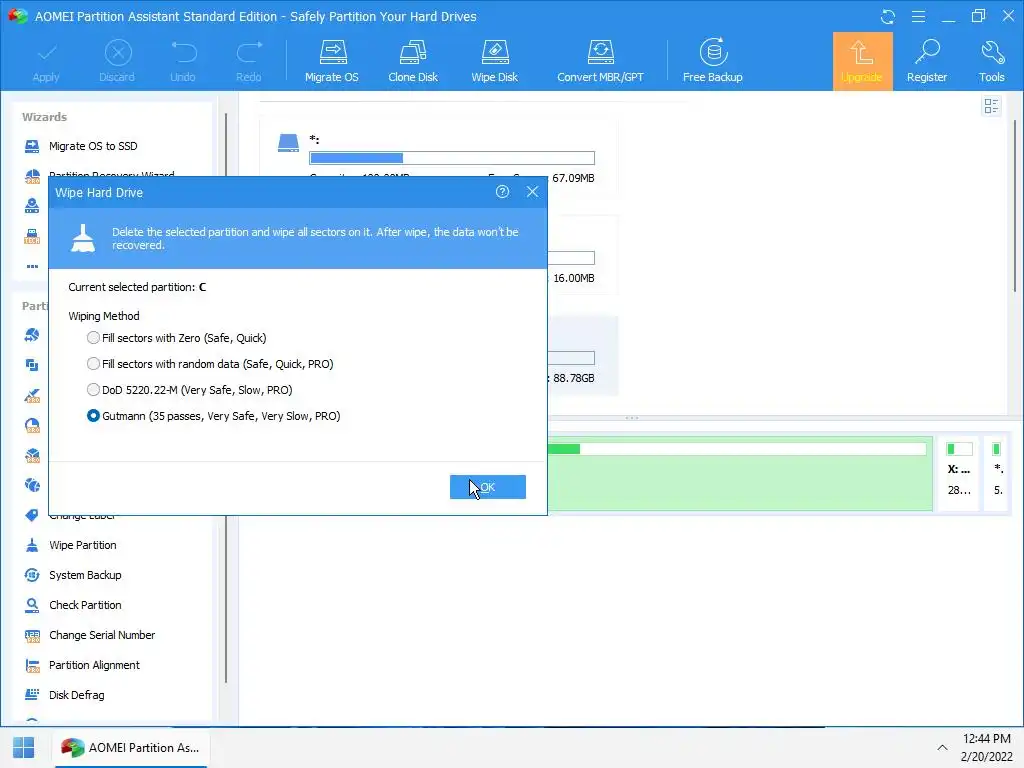The height and width of the screenshot is (768, 1024).
Task: Click the orange Upgrade button
Action: [862, 61]
